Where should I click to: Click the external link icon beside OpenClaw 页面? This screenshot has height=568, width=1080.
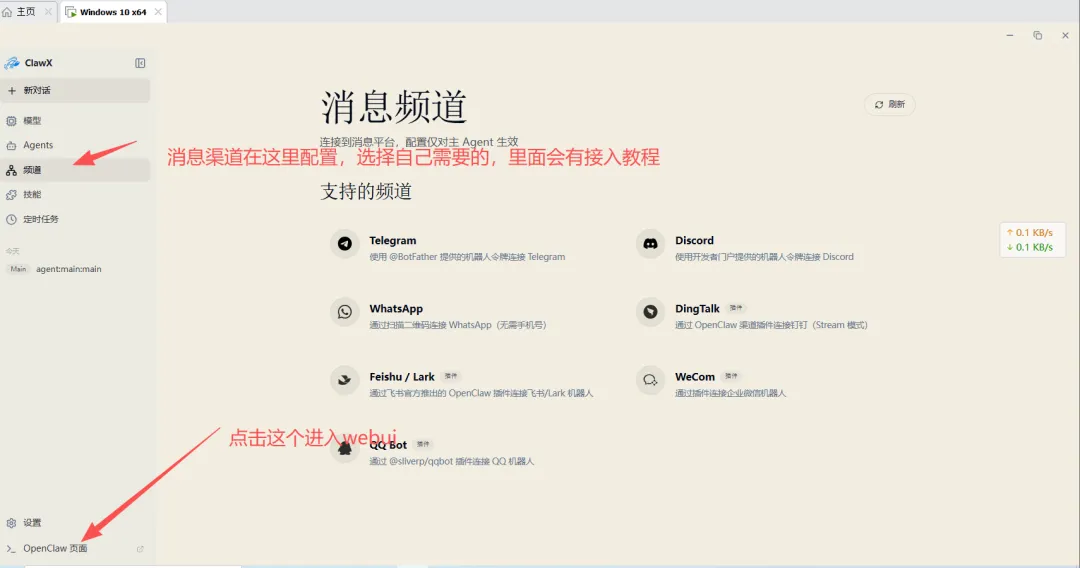tap(140, 549)
